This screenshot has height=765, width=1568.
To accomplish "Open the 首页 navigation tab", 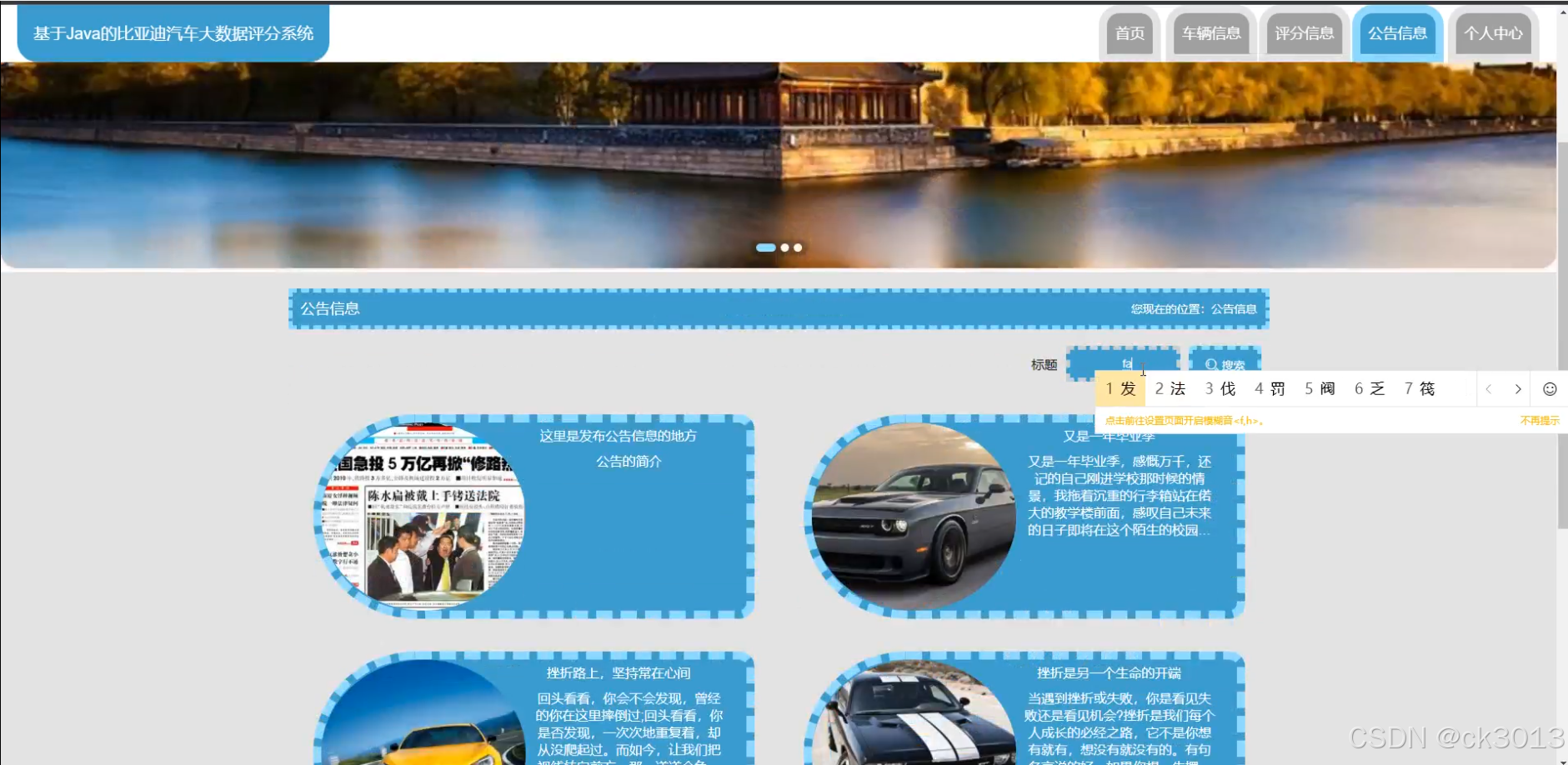I will point(1130,33).
